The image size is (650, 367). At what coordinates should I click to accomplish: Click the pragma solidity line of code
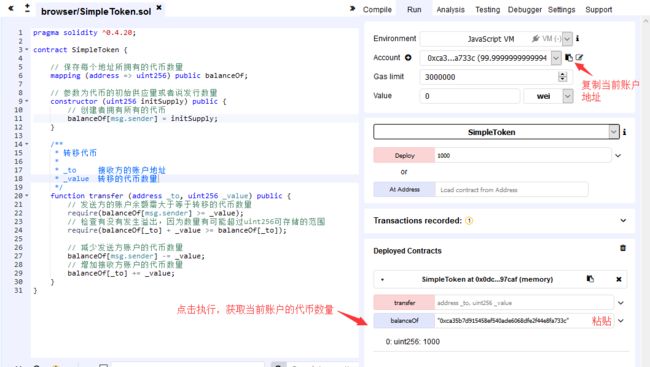(x=84, y=32)
